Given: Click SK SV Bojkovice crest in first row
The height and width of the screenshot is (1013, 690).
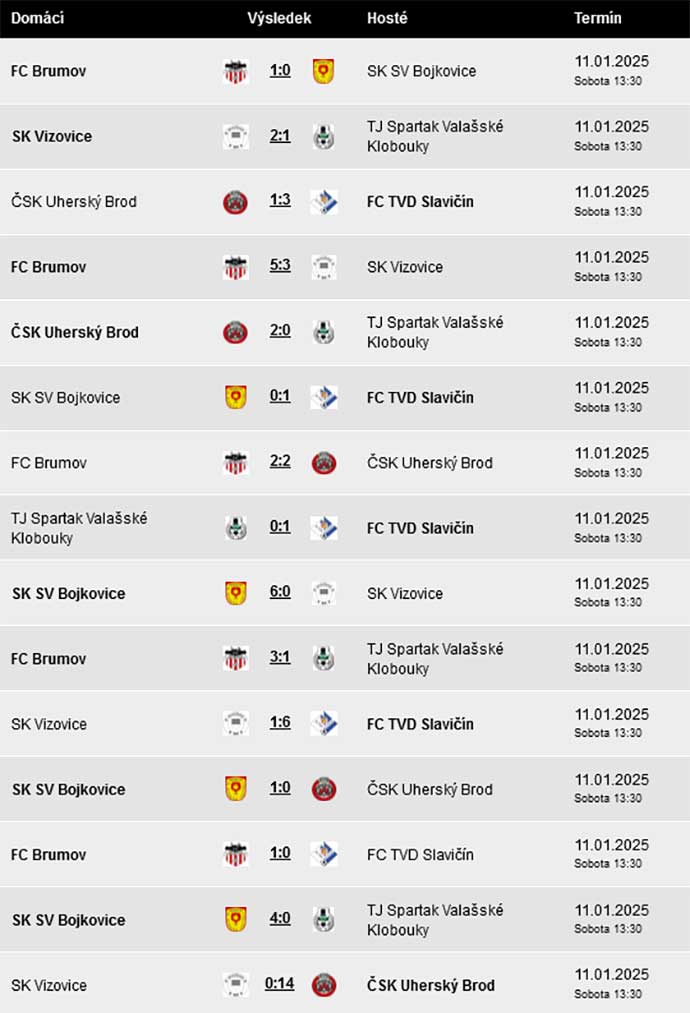Looking at the screenshot, I should coord(324,71).
